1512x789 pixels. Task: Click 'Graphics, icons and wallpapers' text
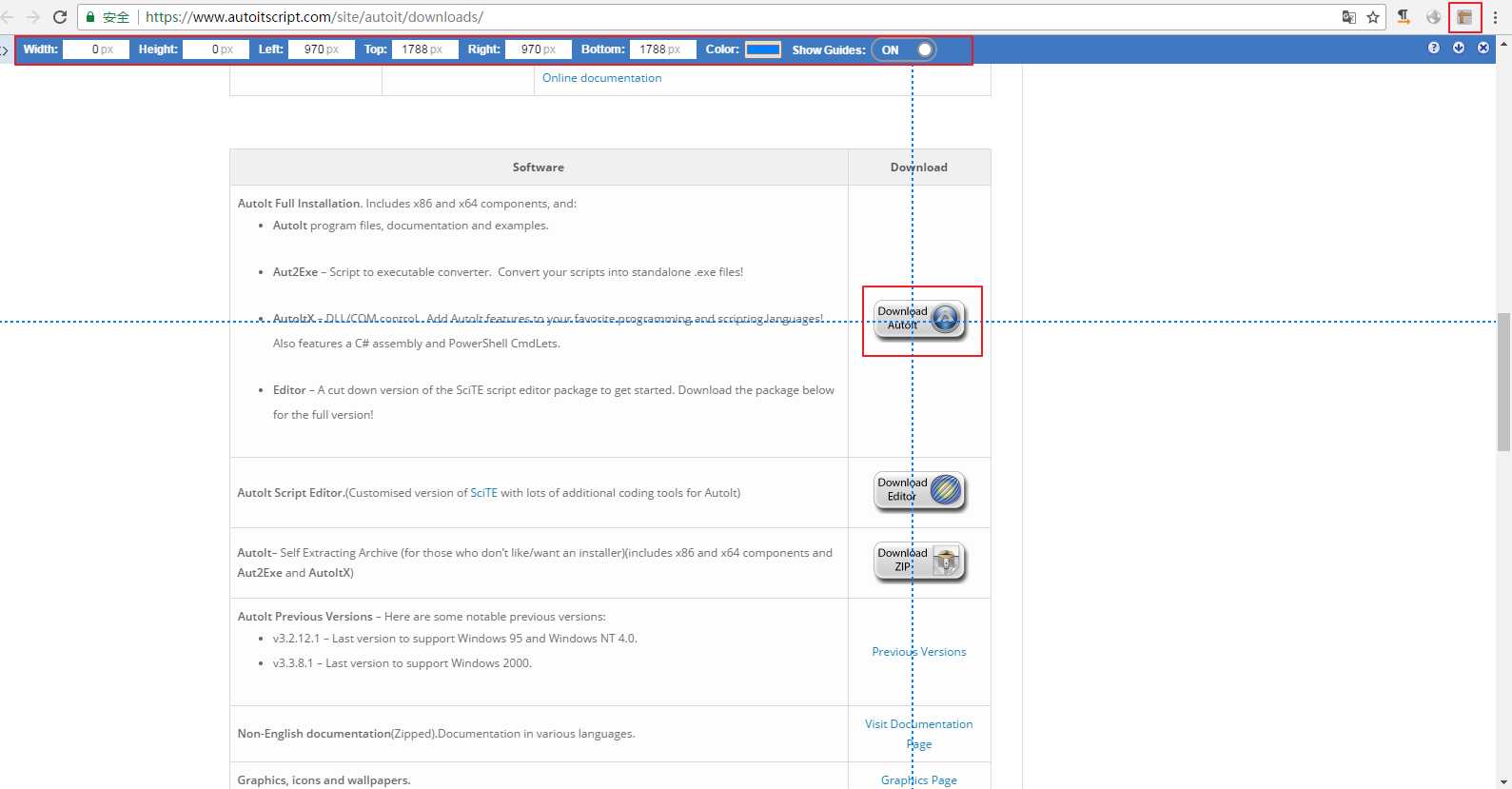point(324,780)
